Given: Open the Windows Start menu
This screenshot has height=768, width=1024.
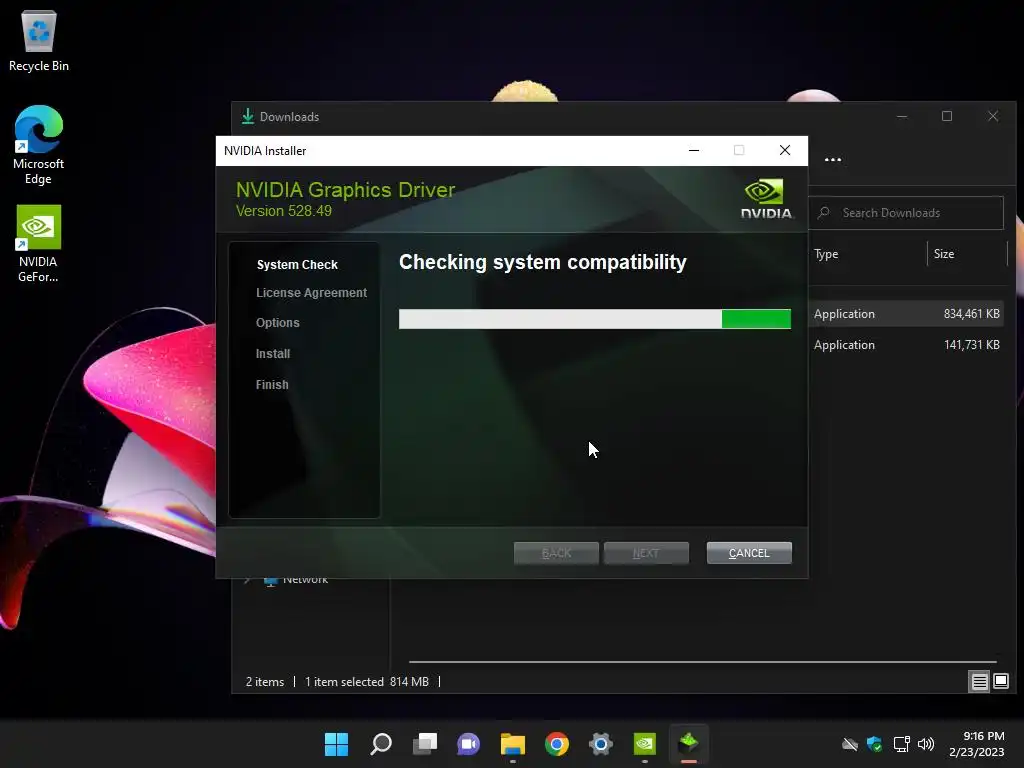Looking at the screenshot, I should [336, 744].
